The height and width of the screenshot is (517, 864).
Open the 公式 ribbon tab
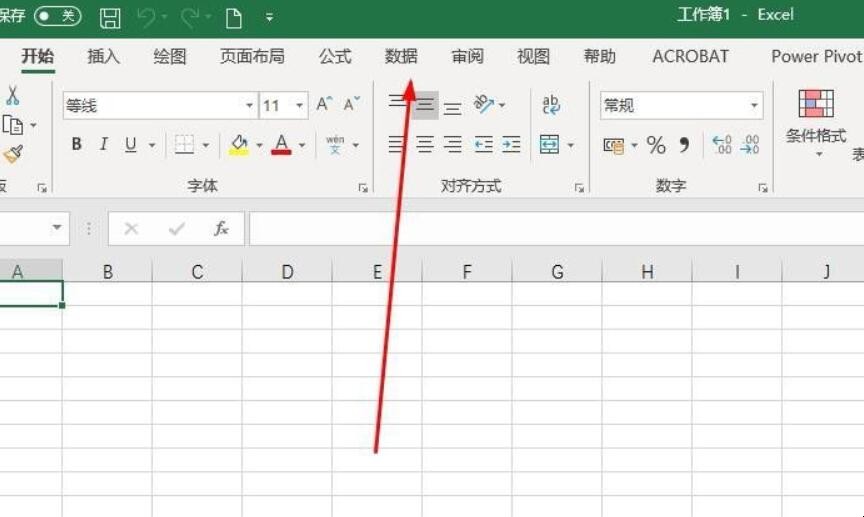[x=335, y=56]
